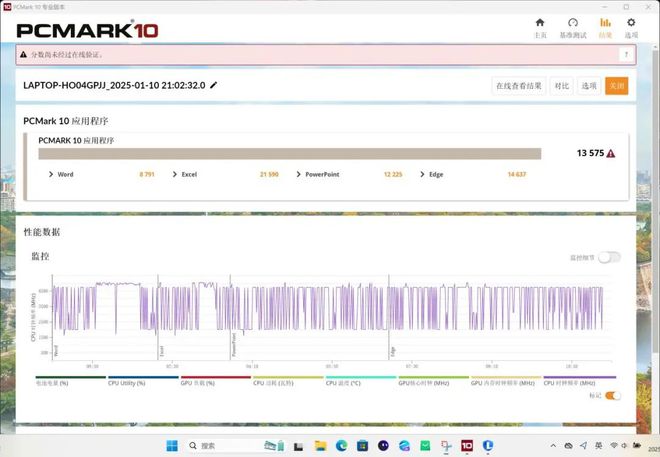Open the Benchmarks gauge icon tab
Viewport: 660px width, 457px height.
[573, 23]
